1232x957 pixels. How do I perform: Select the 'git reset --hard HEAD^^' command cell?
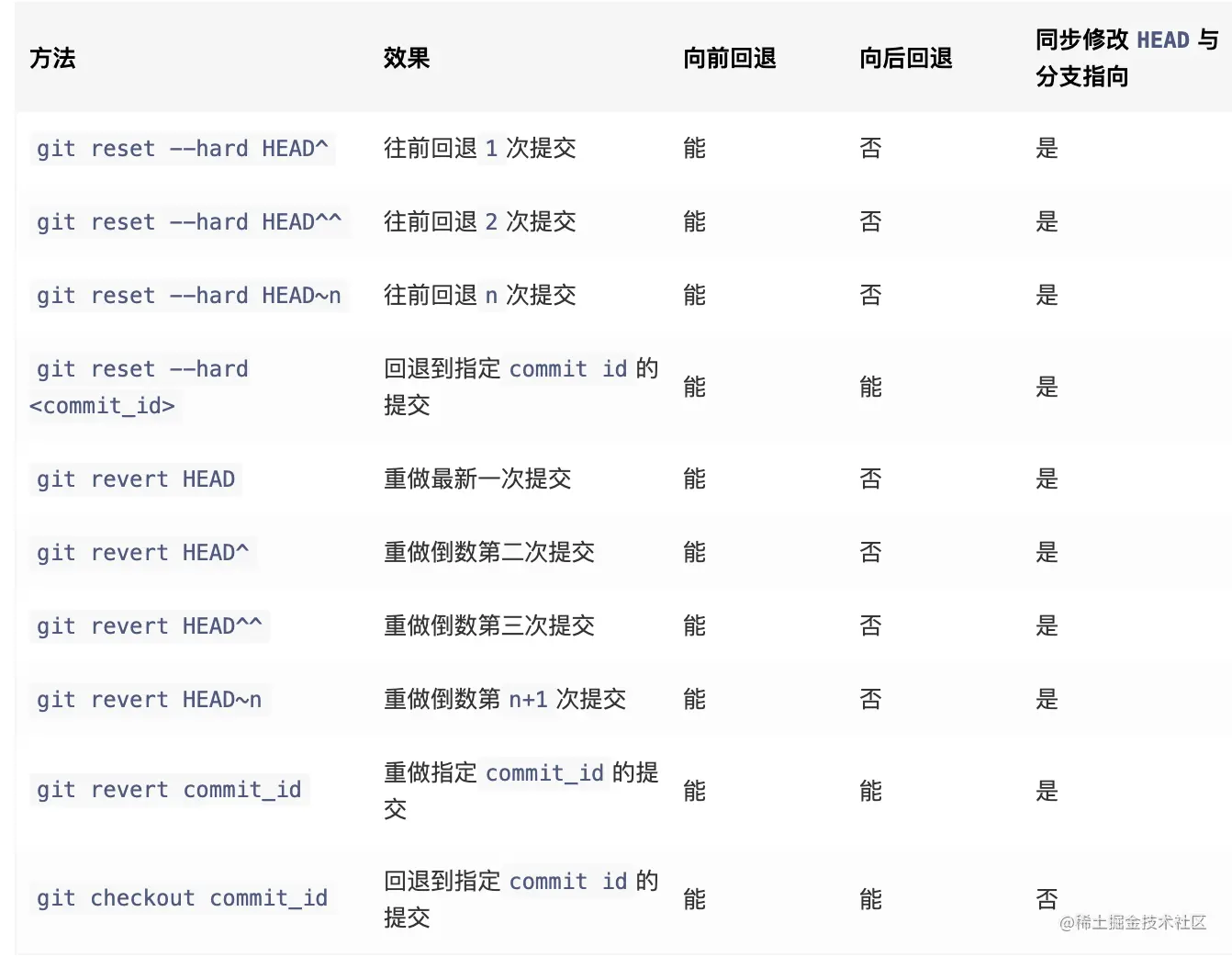188,221
